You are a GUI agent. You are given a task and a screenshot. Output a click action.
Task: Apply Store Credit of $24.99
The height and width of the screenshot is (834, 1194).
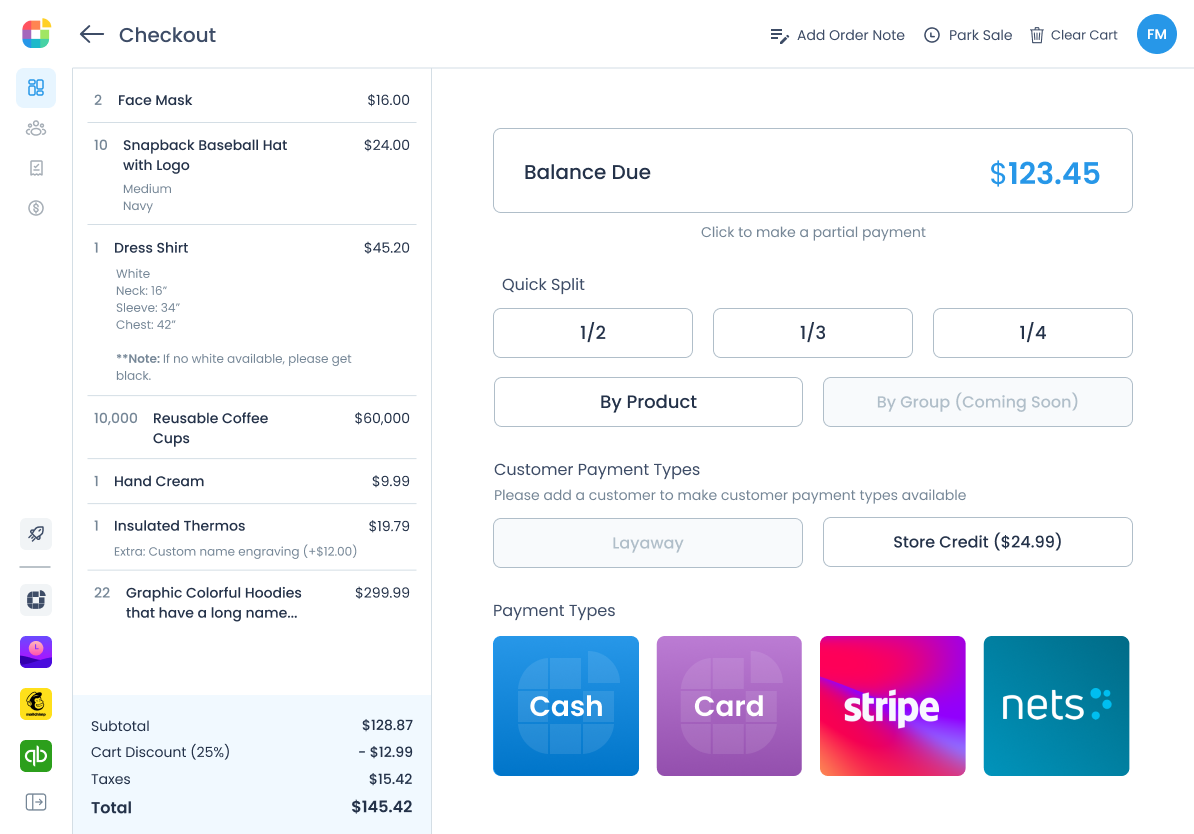point(977,541)
